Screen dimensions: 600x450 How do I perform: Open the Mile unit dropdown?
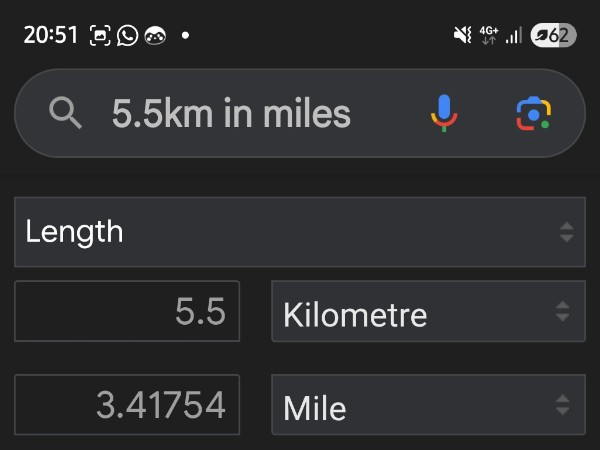click(427, 405)
